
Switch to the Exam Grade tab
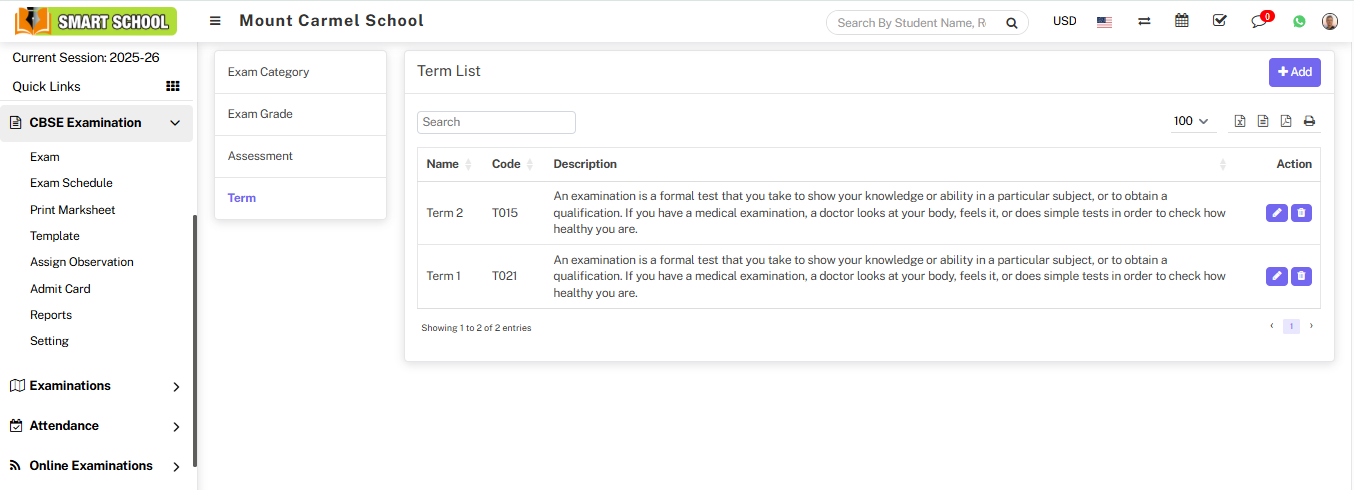260,114
